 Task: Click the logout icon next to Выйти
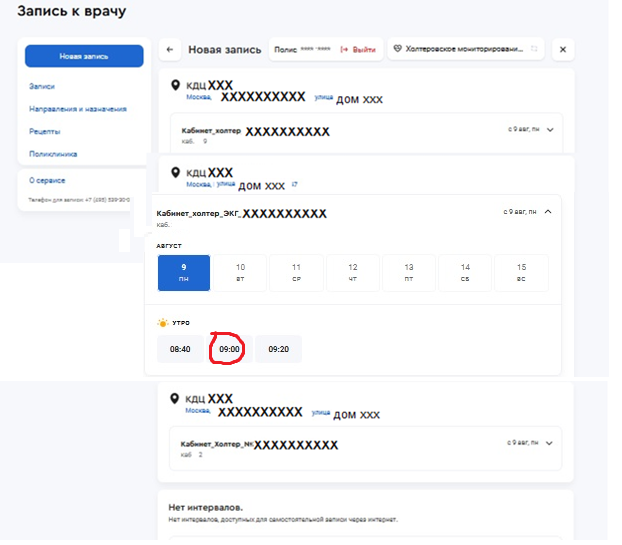click(344, 49)
